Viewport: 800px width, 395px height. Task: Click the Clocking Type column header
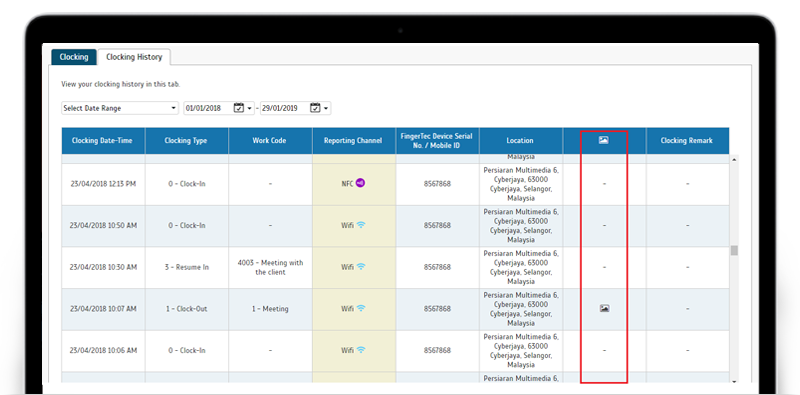coord(186,141)
